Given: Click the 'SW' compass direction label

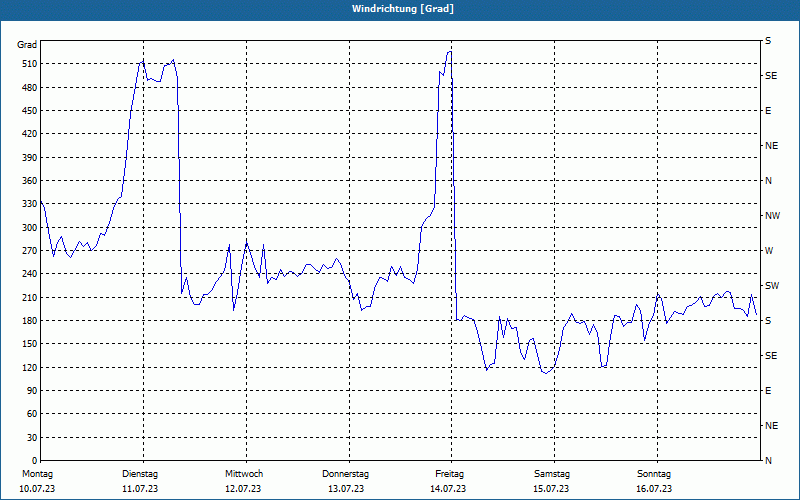Looking at the screenshot, I should [772, 286].
